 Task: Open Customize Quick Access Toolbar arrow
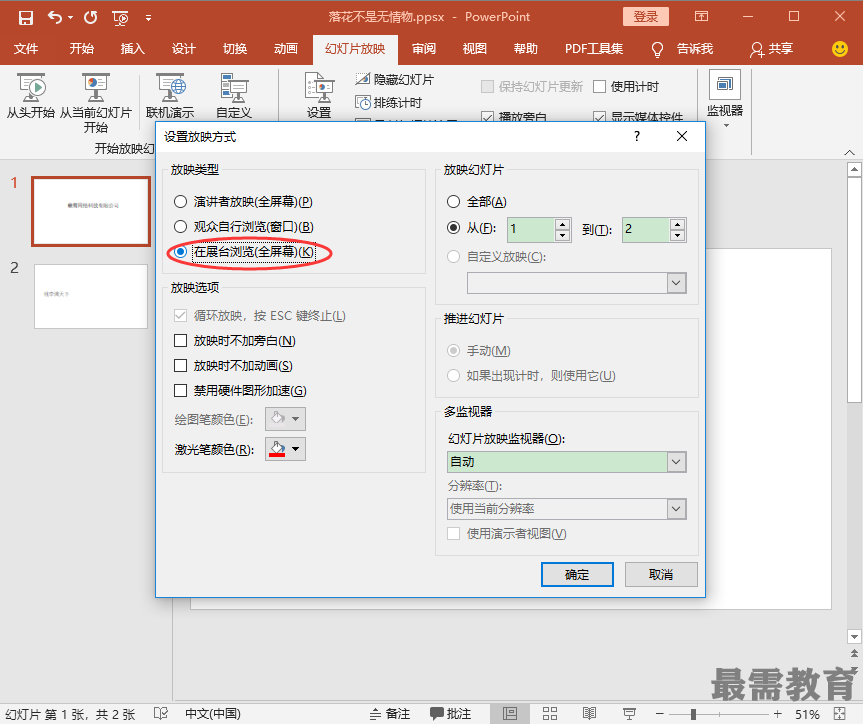pyautogui.click(x=149, y=18)
